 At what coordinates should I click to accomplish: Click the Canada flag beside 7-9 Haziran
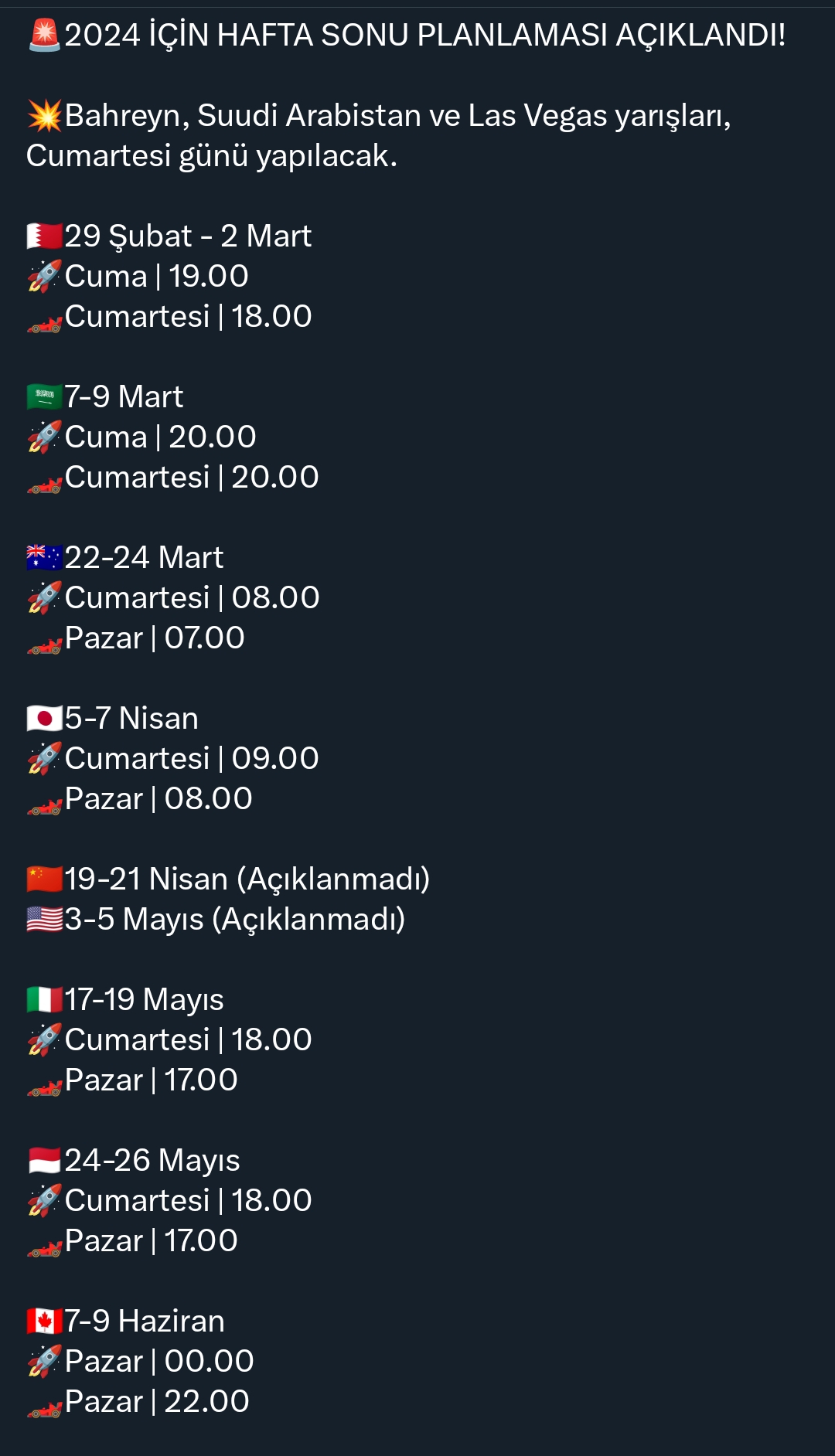[x=44, y=1322]
